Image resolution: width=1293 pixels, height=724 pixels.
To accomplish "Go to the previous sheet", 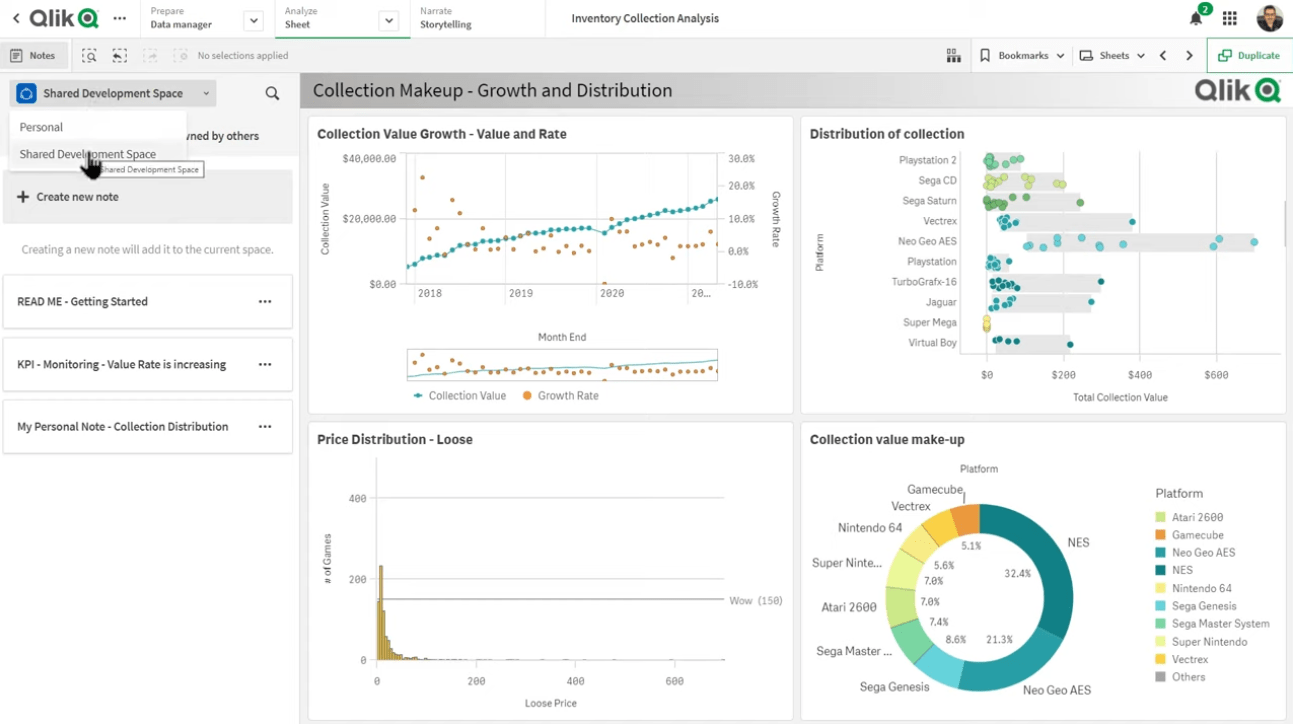I will tap(1163, 56).
